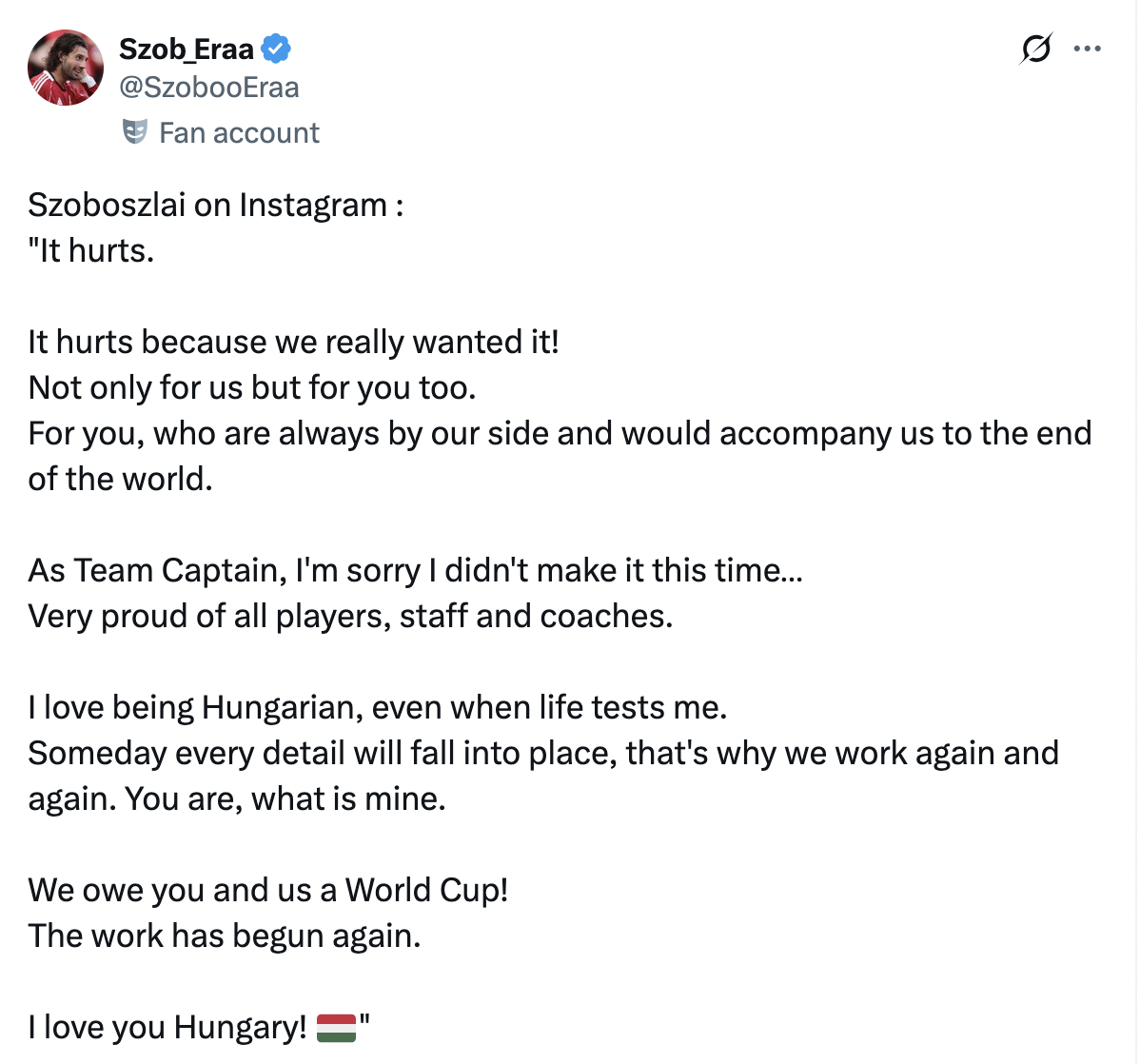Click the blue verified badge

276,48
